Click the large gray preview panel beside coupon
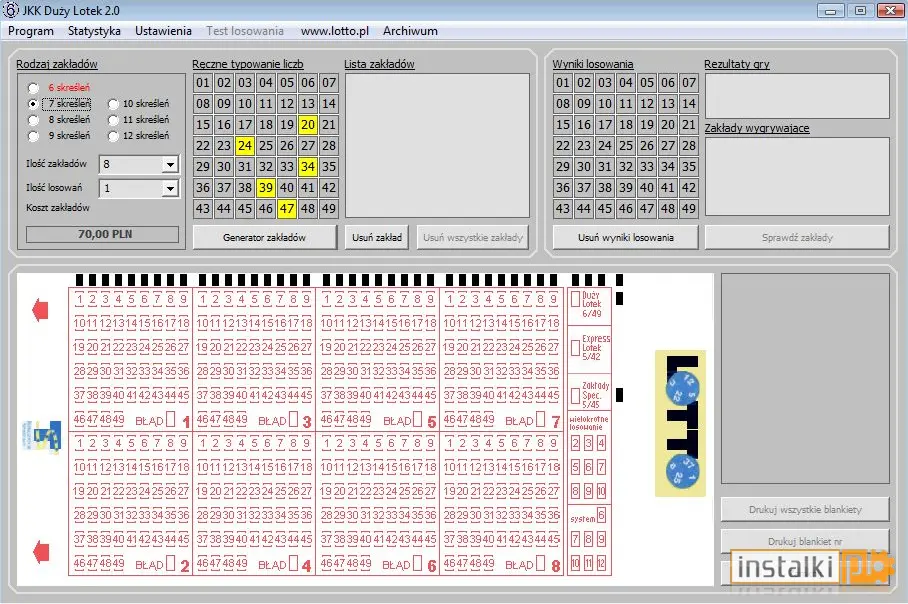This screenshot has height=604, width=908. (805, 378)
